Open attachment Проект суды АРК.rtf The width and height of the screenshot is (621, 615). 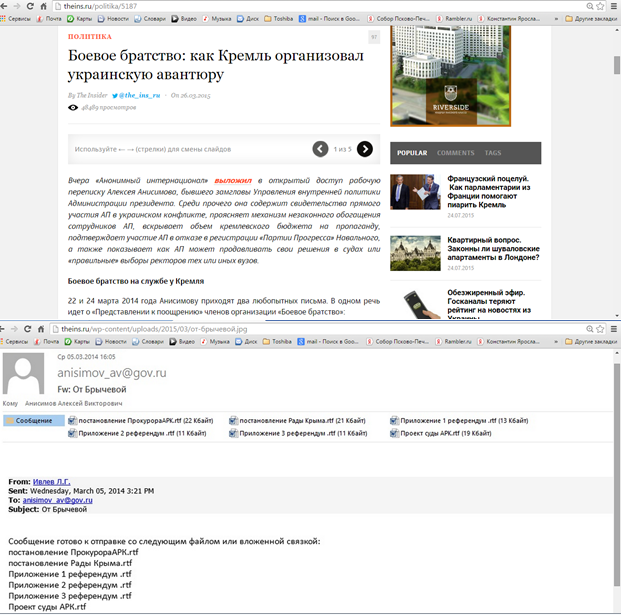[x=440, y=433]
